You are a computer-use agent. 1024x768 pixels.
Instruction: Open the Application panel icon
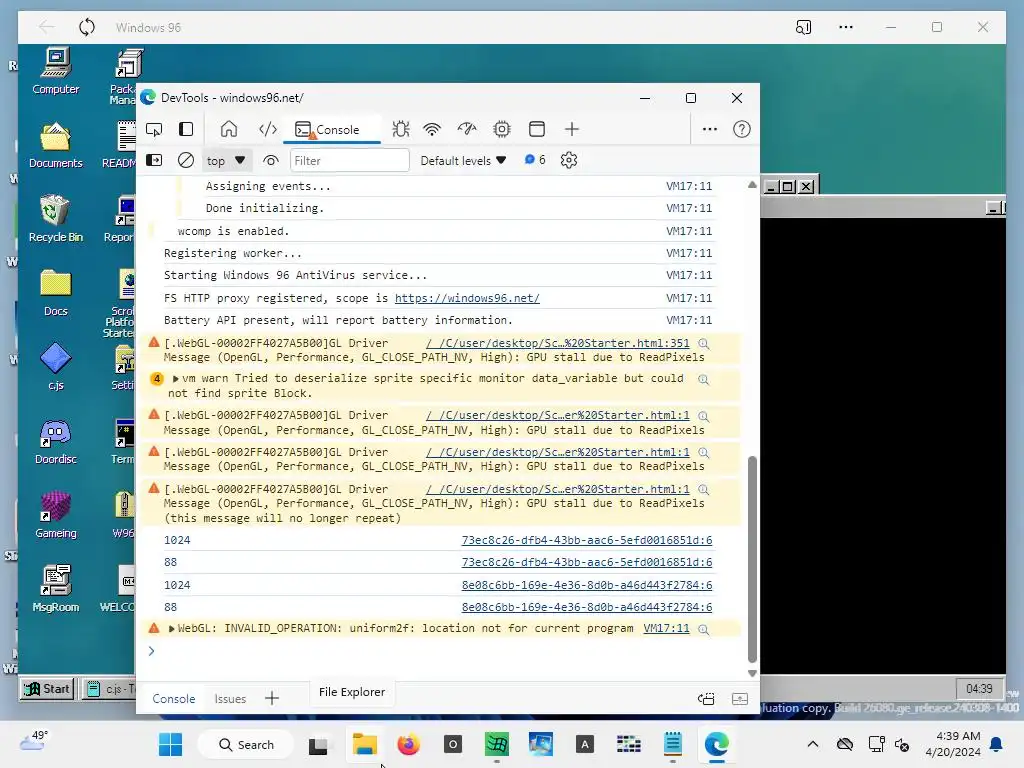(x=537, y=129)
